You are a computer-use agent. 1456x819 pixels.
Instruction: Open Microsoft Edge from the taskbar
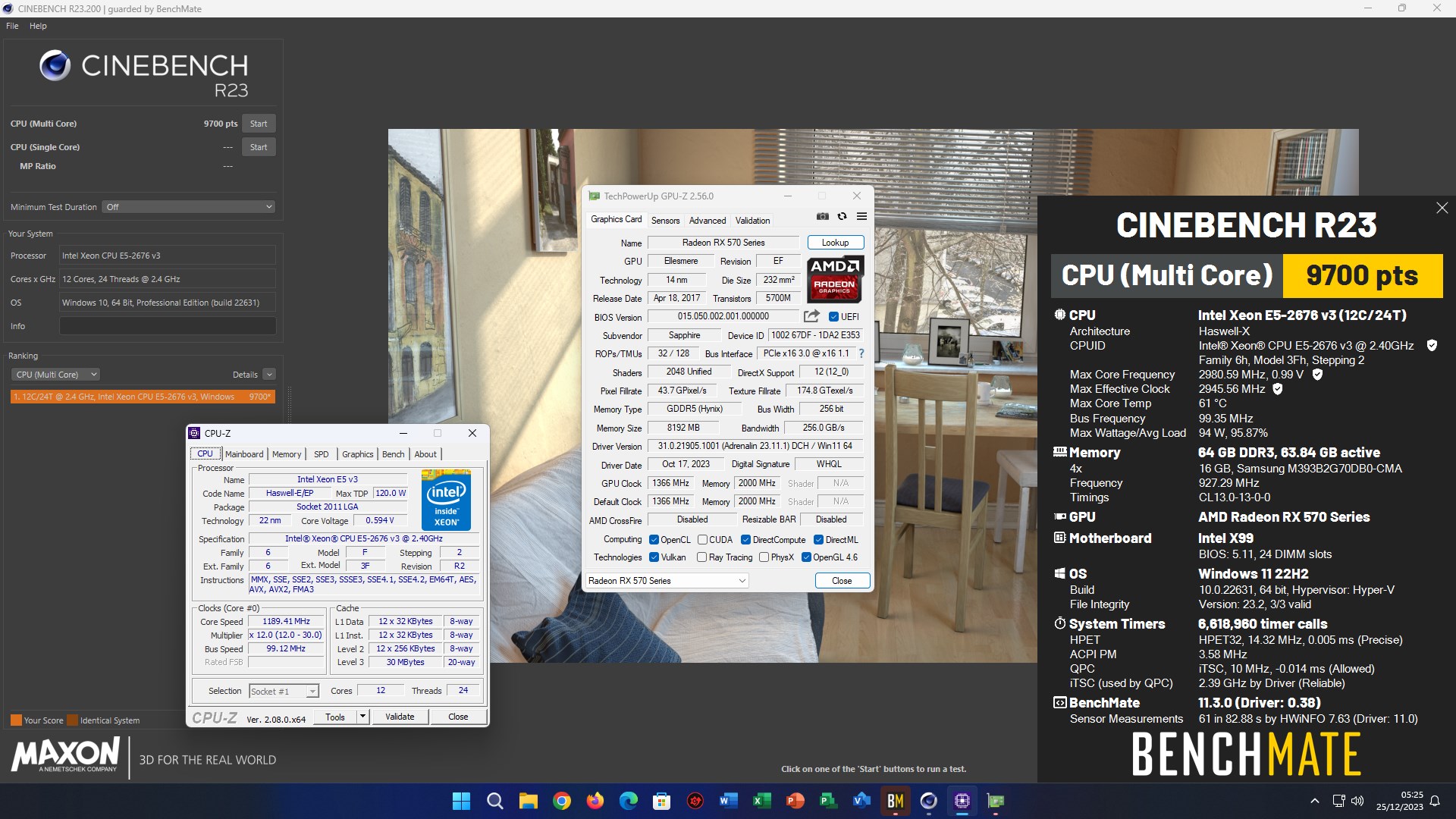click(x=628, y=801)
